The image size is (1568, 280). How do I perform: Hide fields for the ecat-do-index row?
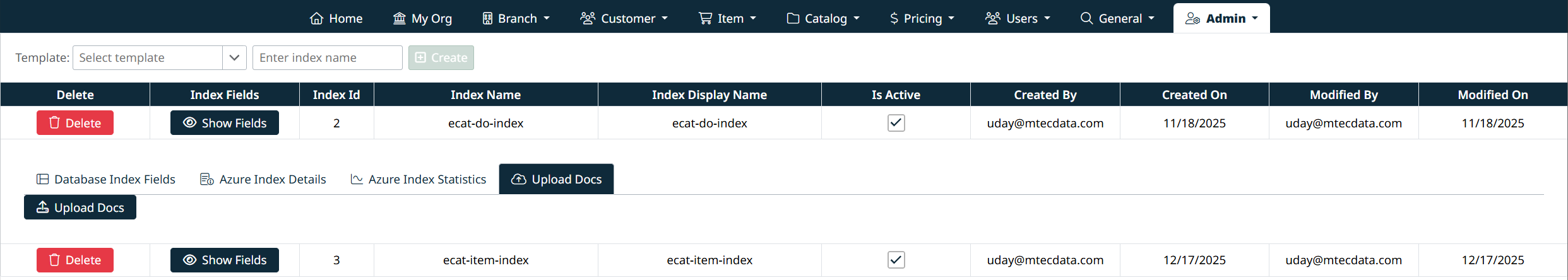[224, 123]
